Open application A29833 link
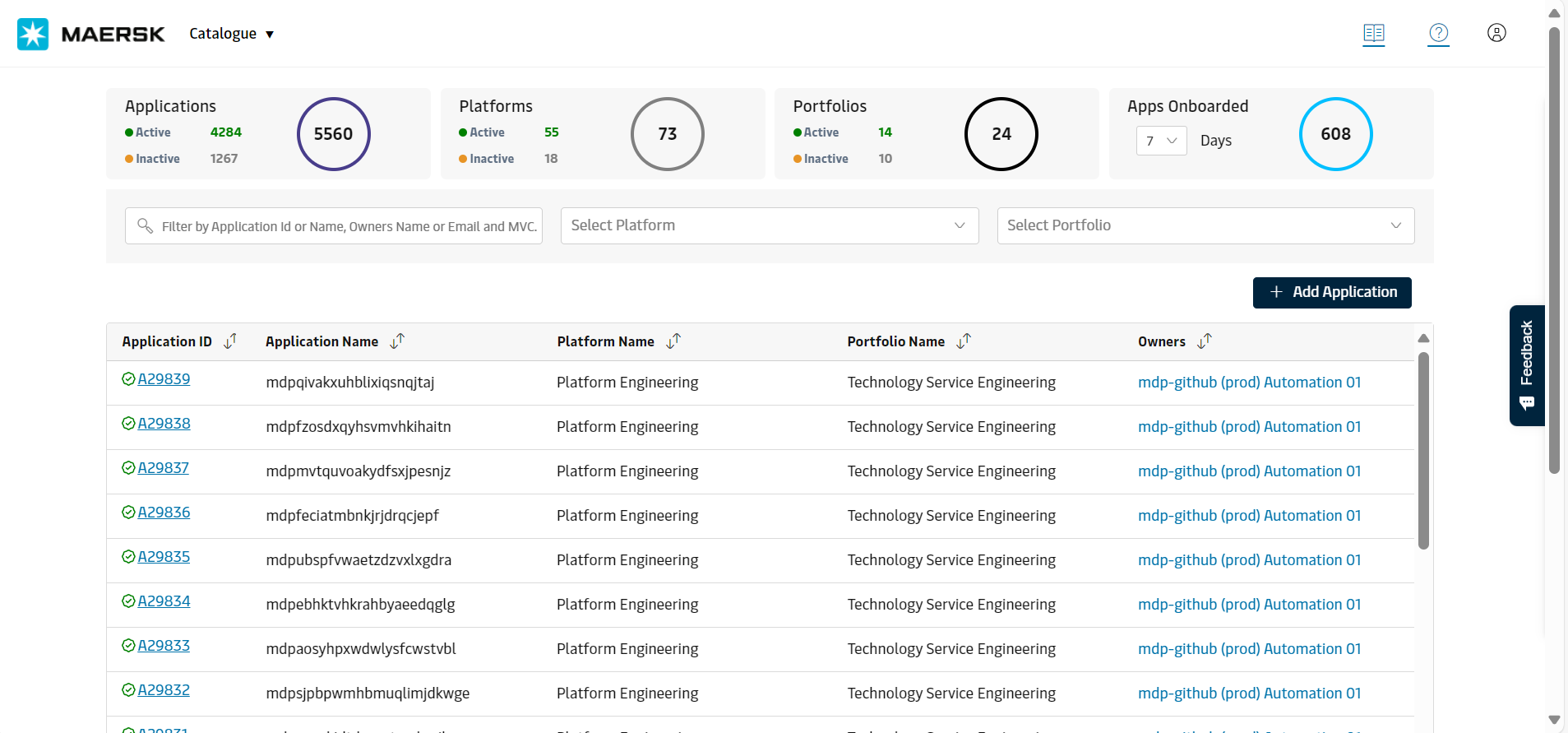This screenshot has height=733, width=1568. (x=164, y=646)
